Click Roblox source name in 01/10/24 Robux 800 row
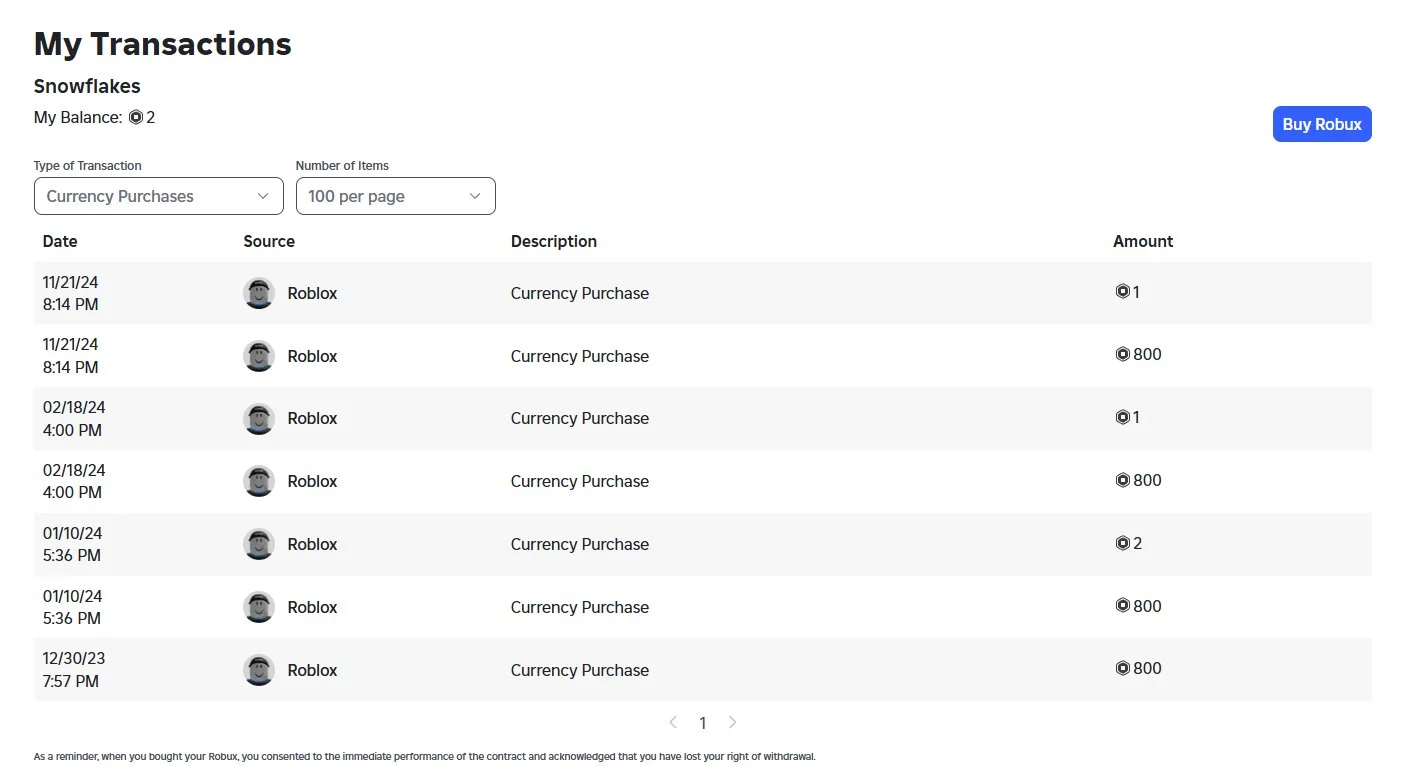 point(312,607)
